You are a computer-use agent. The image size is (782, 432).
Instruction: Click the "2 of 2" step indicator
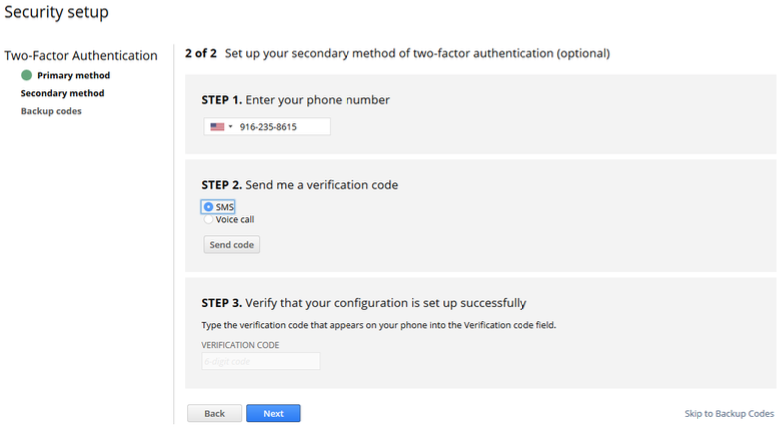click(201, 53)
